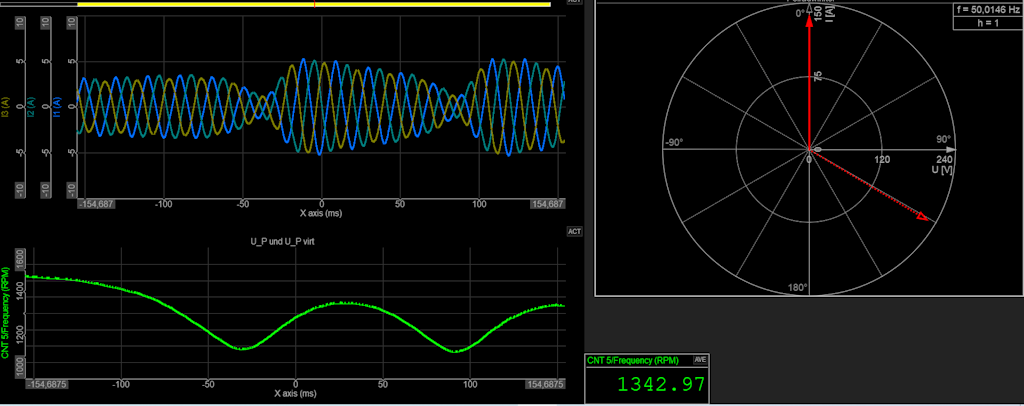Click the U [V] axis label
Image resolution: width=1024 pixels, height=406 pixels.
942,170
